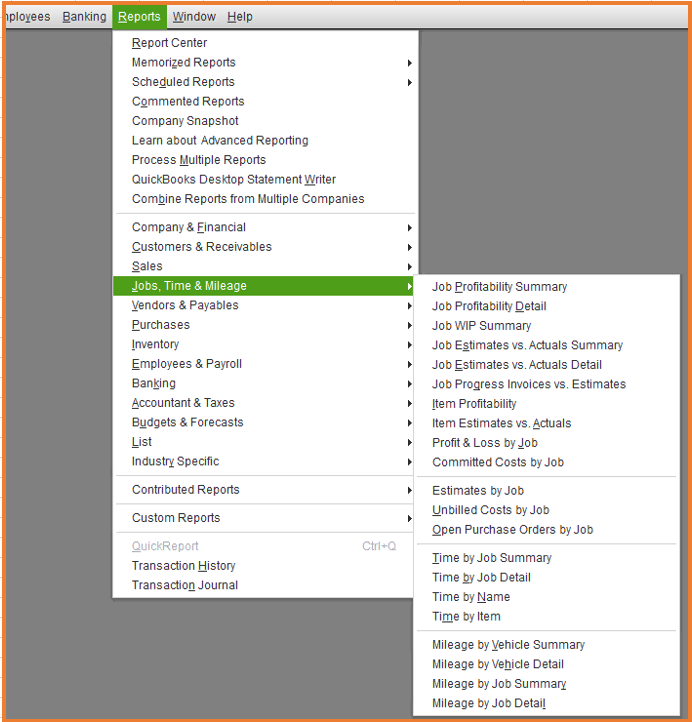
Task: Open Accountant & Taxes submenu
Action: point(265,402)
